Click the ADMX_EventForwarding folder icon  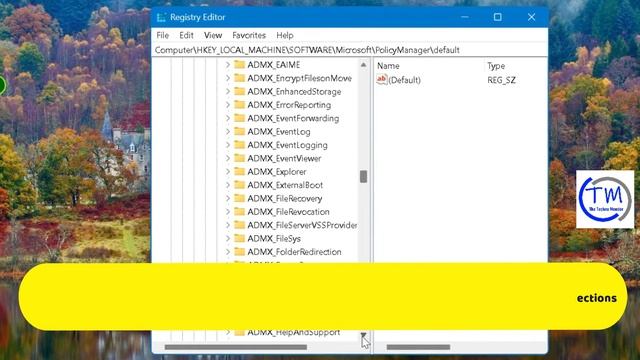(x=240, y=118)
